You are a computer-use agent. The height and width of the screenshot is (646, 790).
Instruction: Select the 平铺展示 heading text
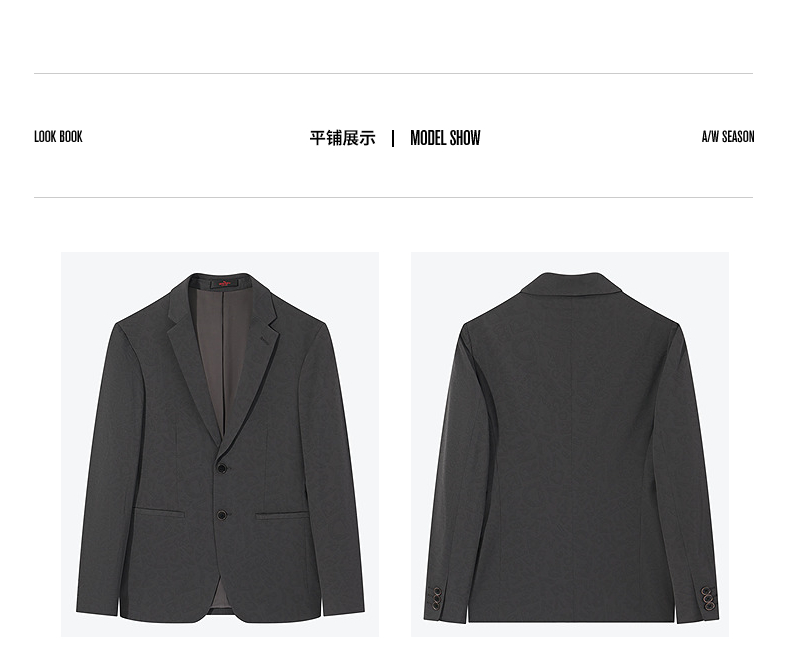tap(343, 138)
